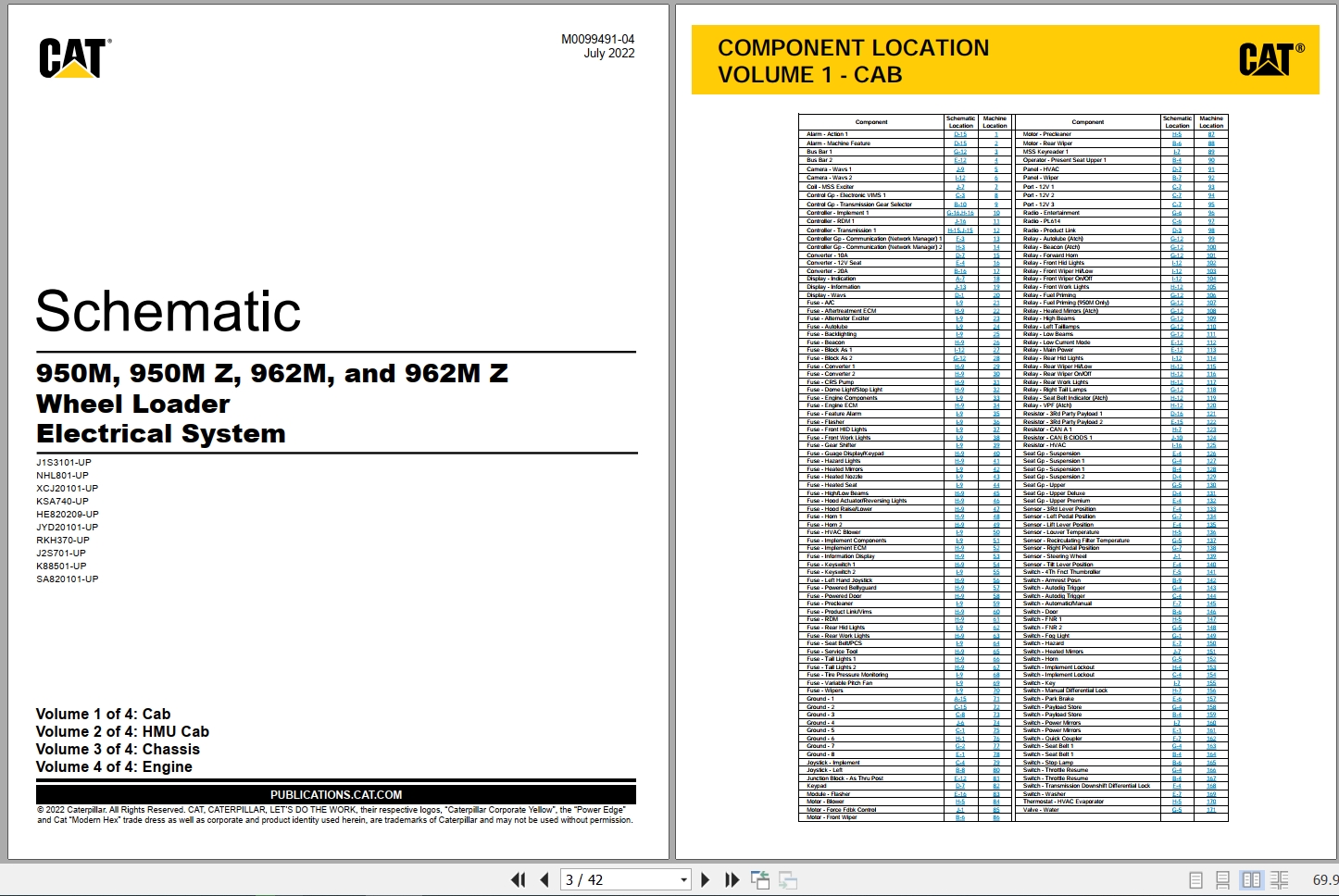Image resolution: width=1339 pixels, height=896 pixels.
Task: Click the PUBLICATIONS.CAT.COM banner
Action: pyautogui.click(x=336, y=794)
